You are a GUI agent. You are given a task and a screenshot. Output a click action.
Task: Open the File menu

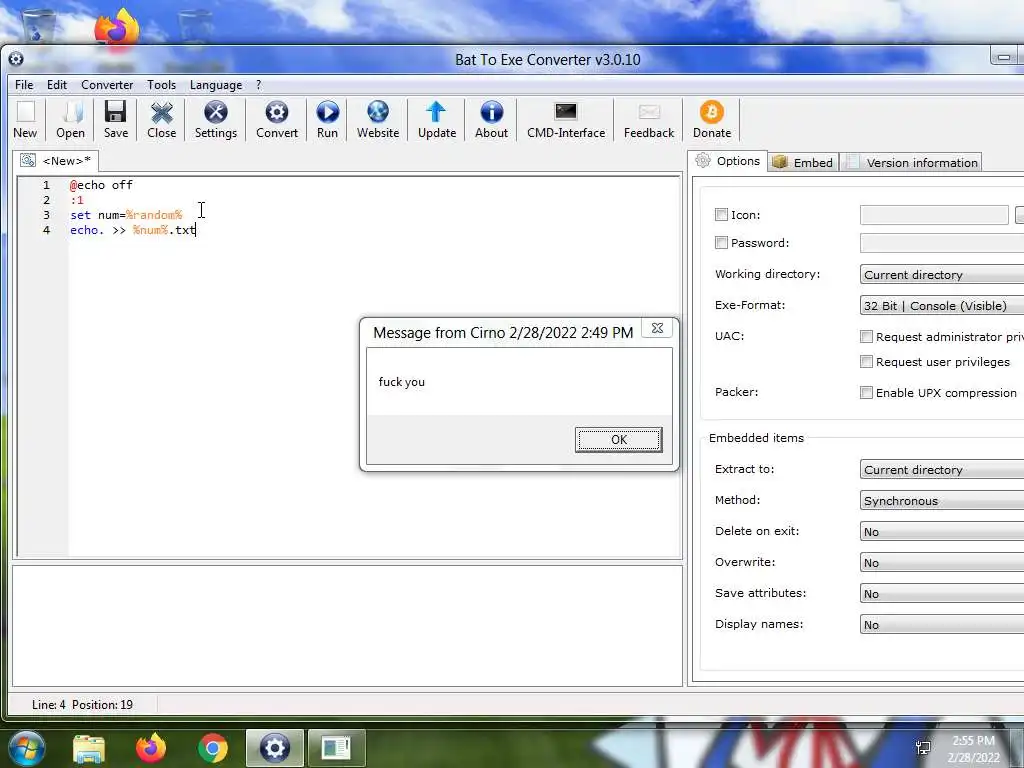(24, 85)
